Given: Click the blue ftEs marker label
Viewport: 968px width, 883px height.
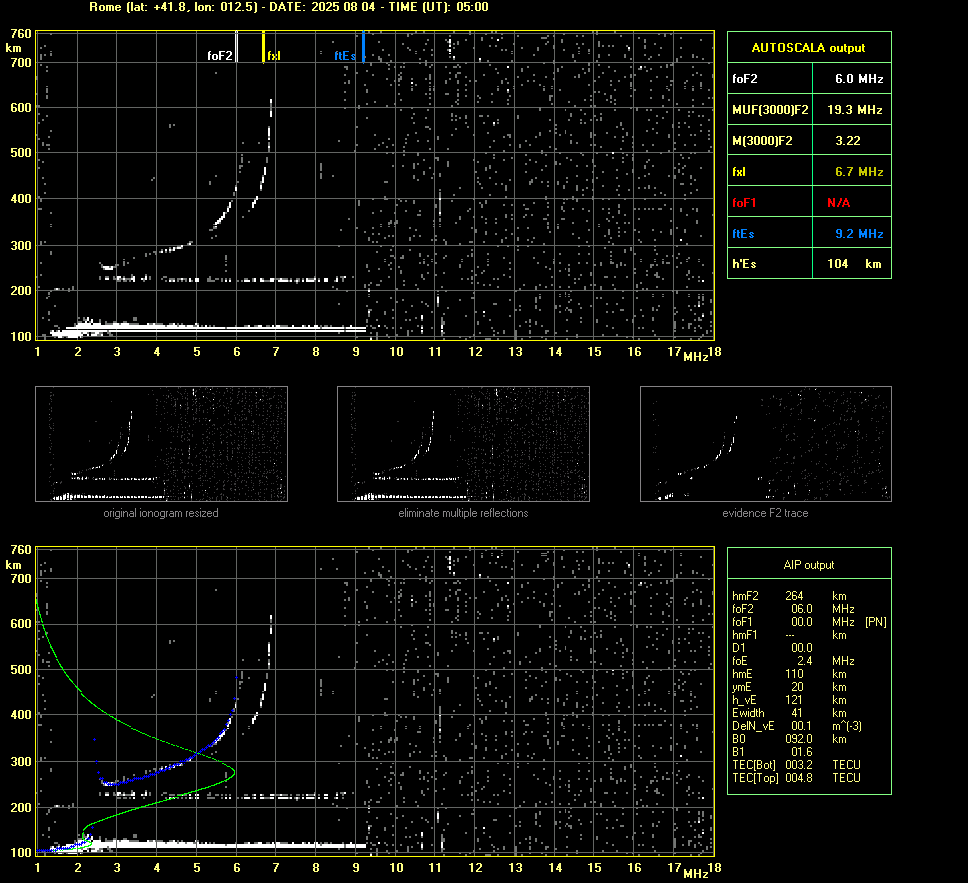Looking at the screenshot, I should (x=345, y=56).
